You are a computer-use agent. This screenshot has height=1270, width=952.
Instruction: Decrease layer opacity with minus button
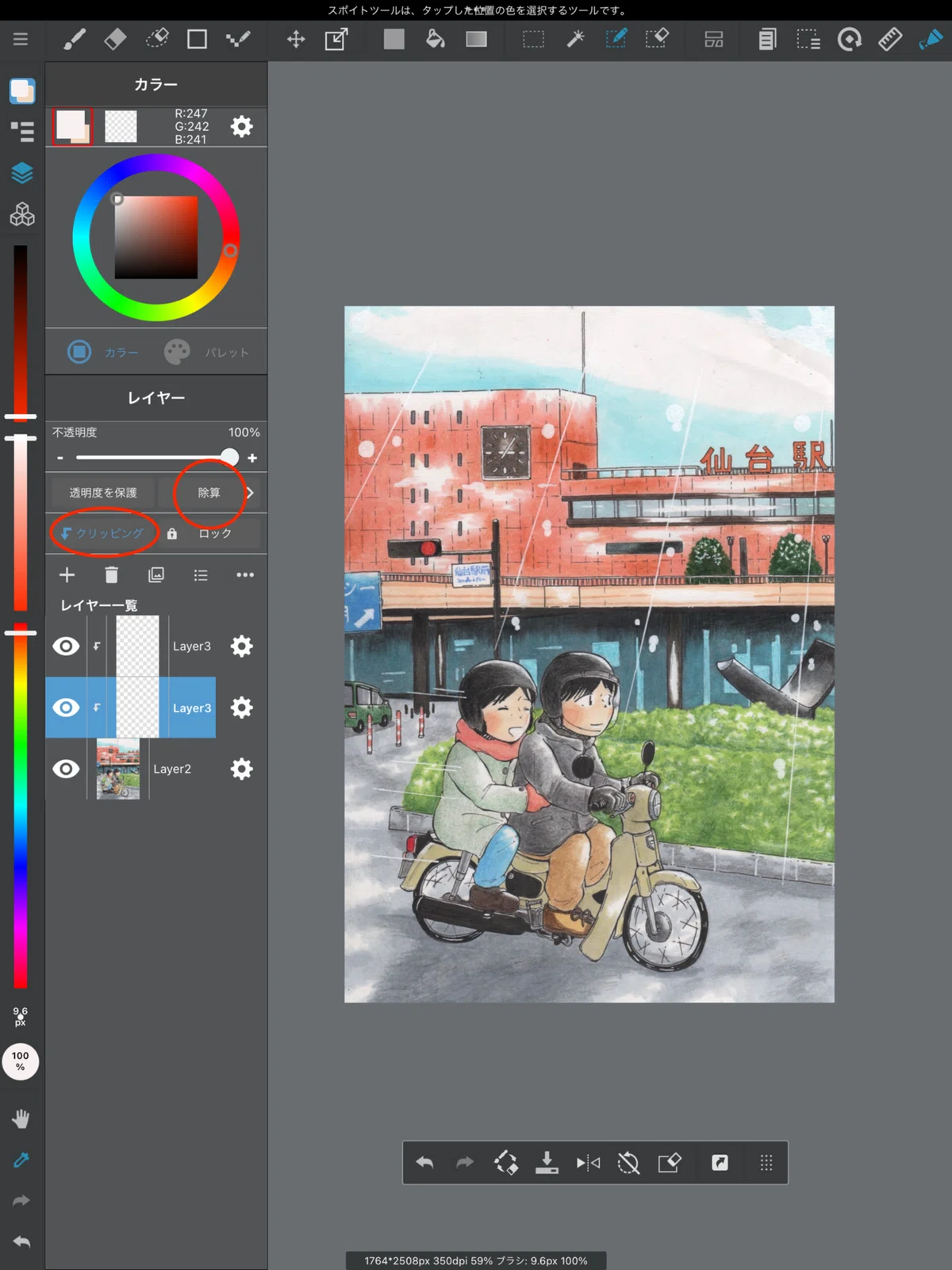coord(60,458)
